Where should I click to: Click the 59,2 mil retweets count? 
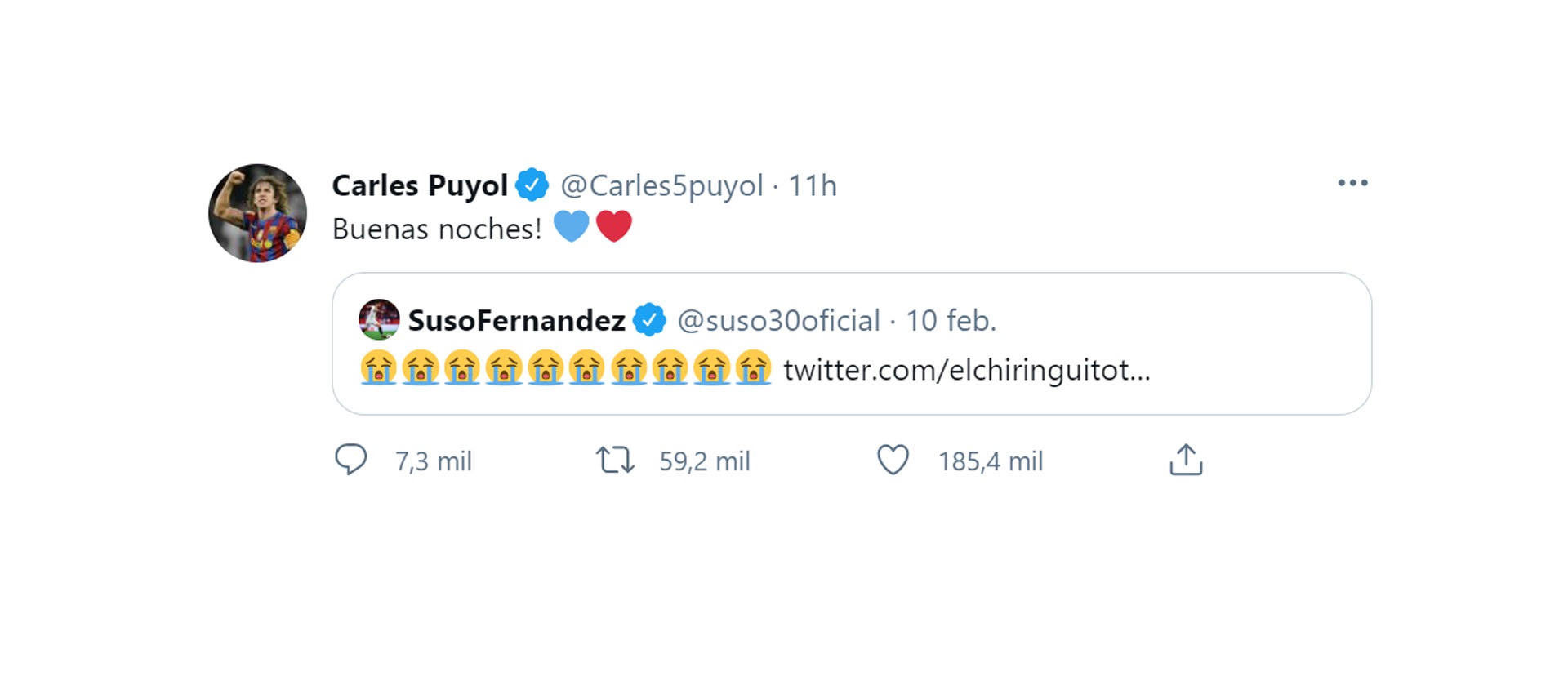705,461
